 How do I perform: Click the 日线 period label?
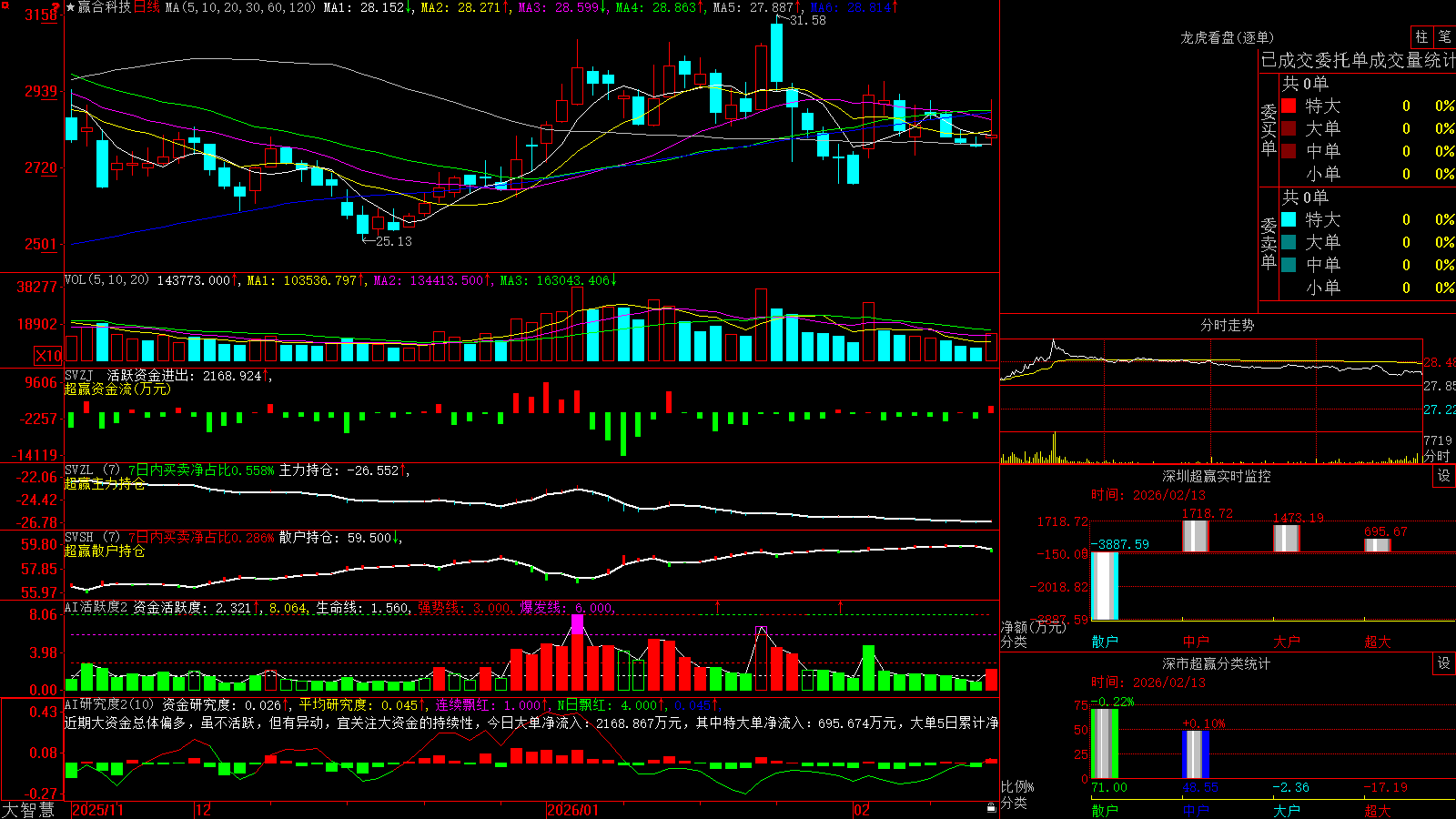tap(147, 7)
